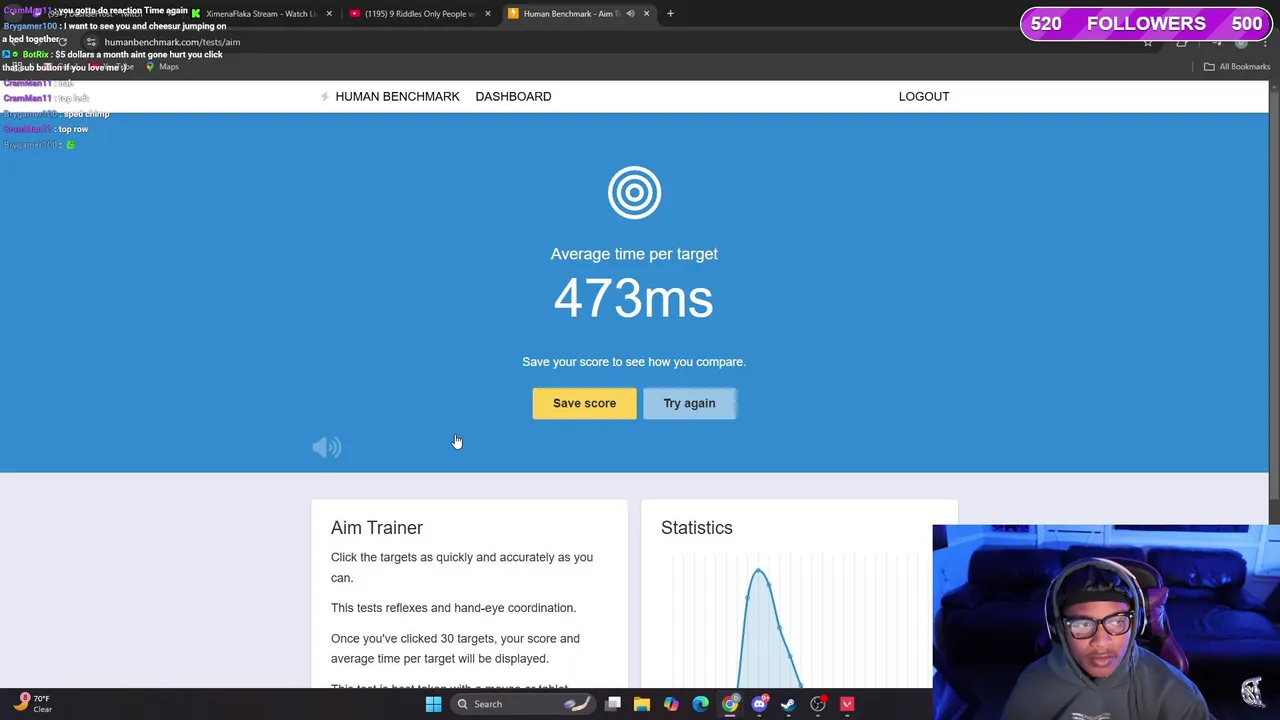Open File Explorer from the taskbar
Image resolution: width=1280 pixels, height=720 pixels.
tap(642, 704)
